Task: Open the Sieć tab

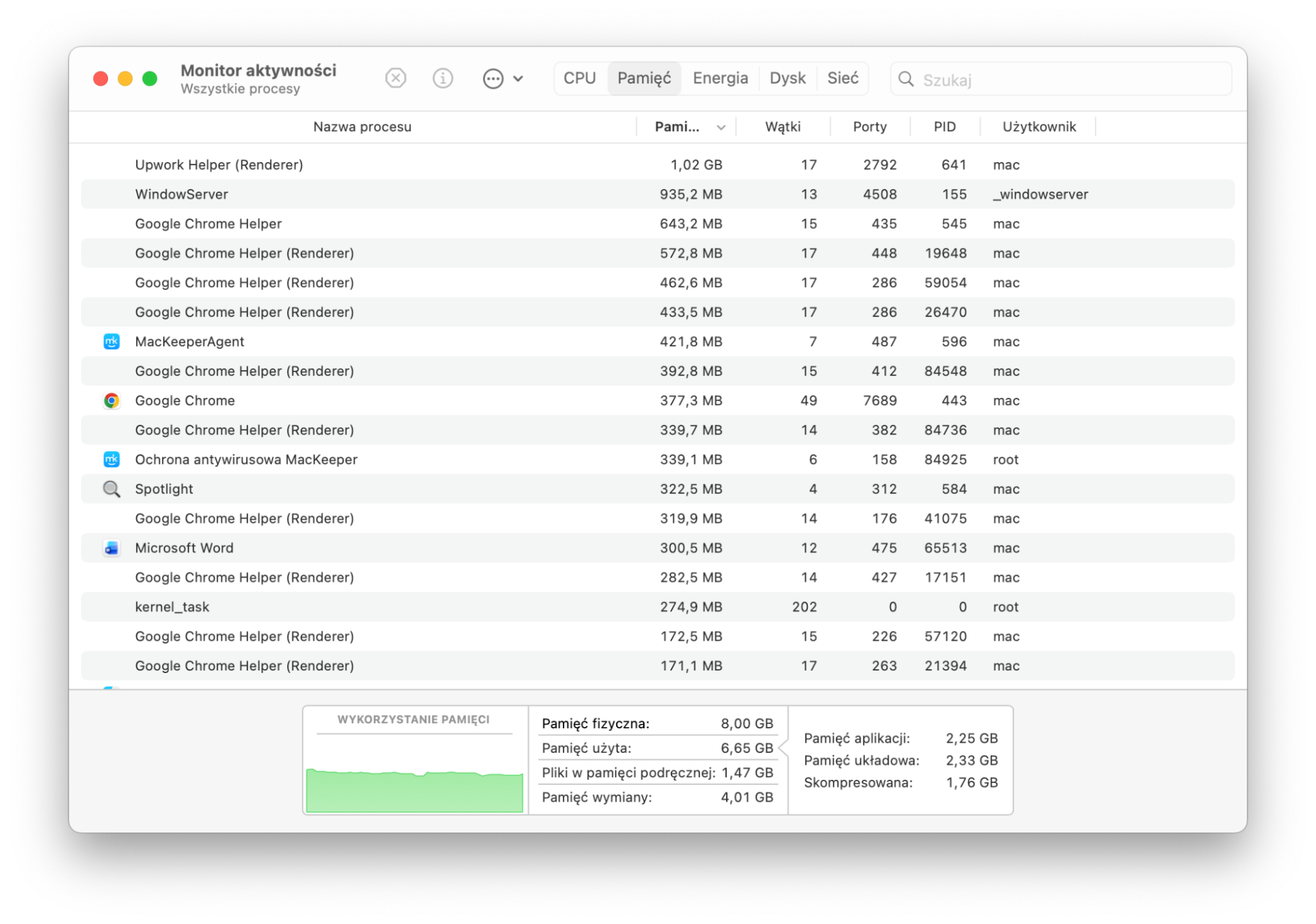Action: [x=843, y=78]
